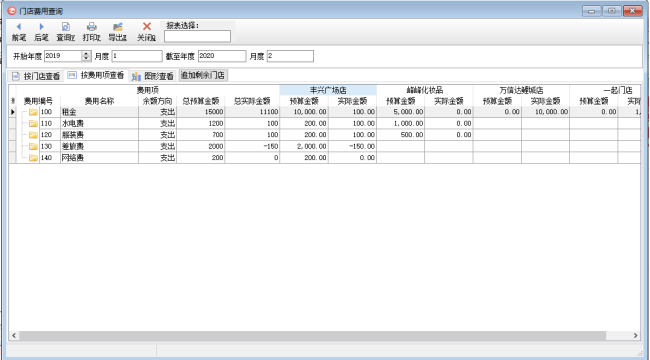The image size is (650, 360).
Task: Click the 11100 total actual cell
Action: 252,112
